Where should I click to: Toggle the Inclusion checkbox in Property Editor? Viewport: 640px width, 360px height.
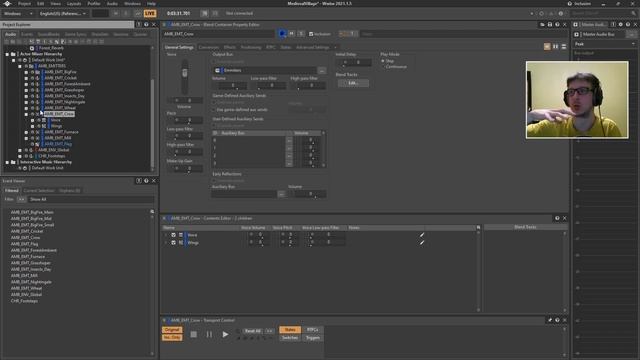(311, 34)
